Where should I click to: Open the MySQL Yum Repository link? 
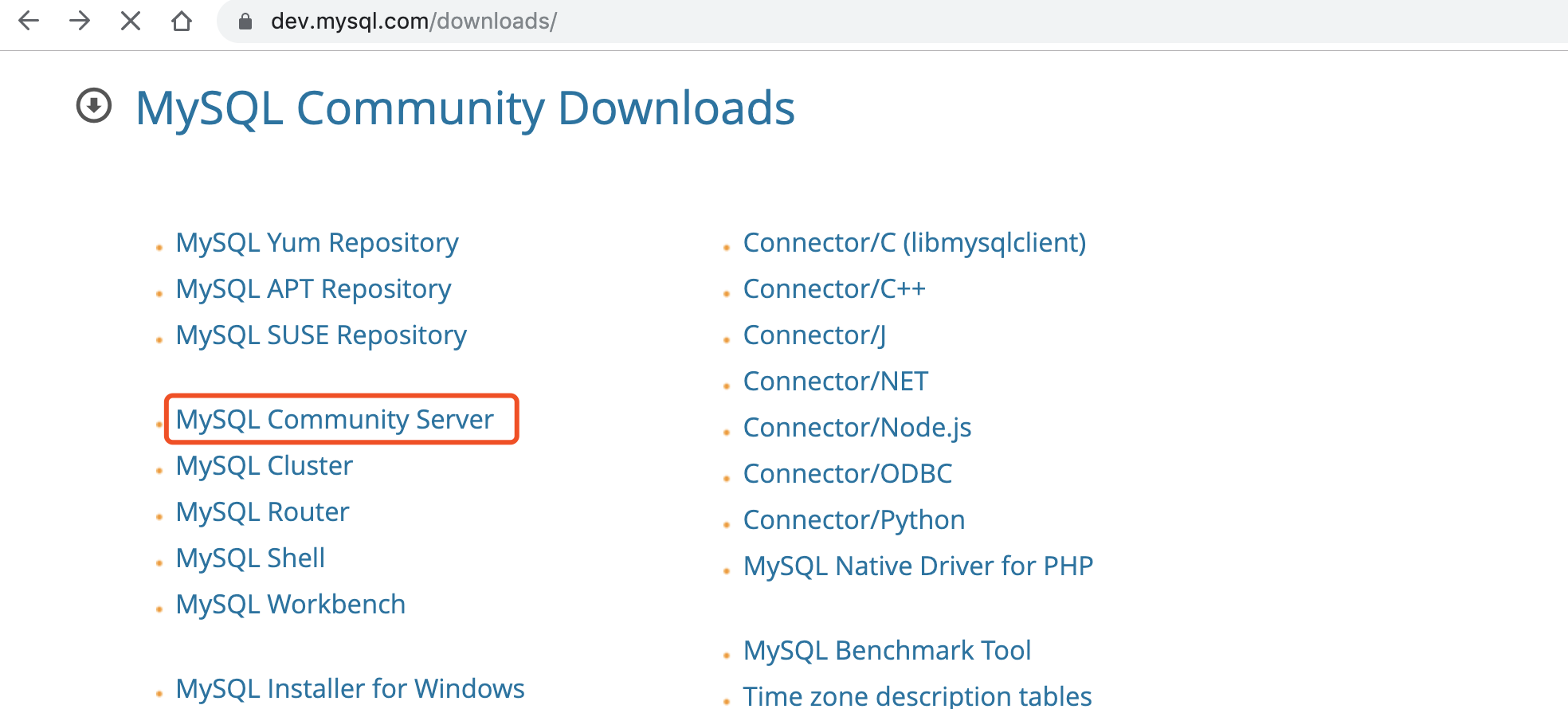pos(317,243)
